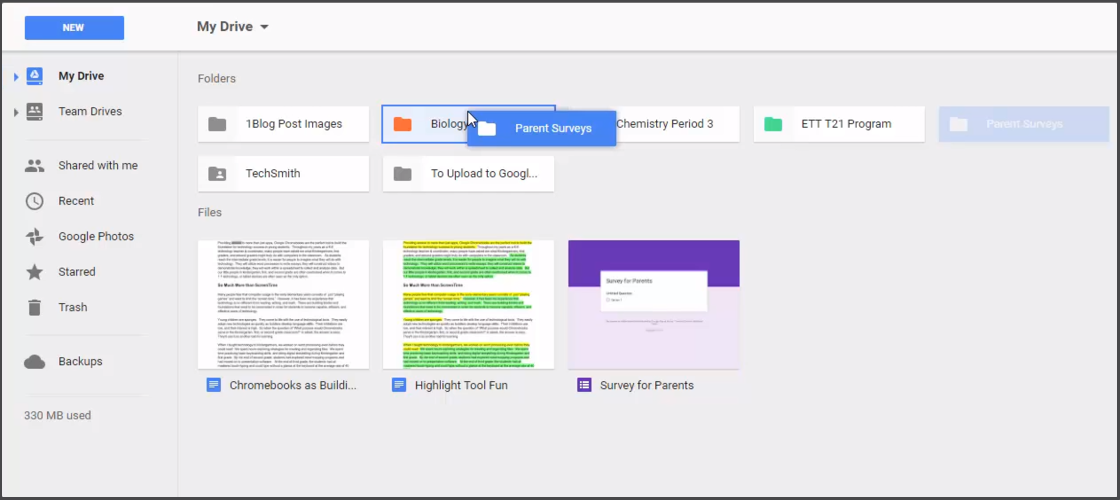
Task: Expand the My Drive tree arrow in sidebar
Action: (x=16, y=76)
